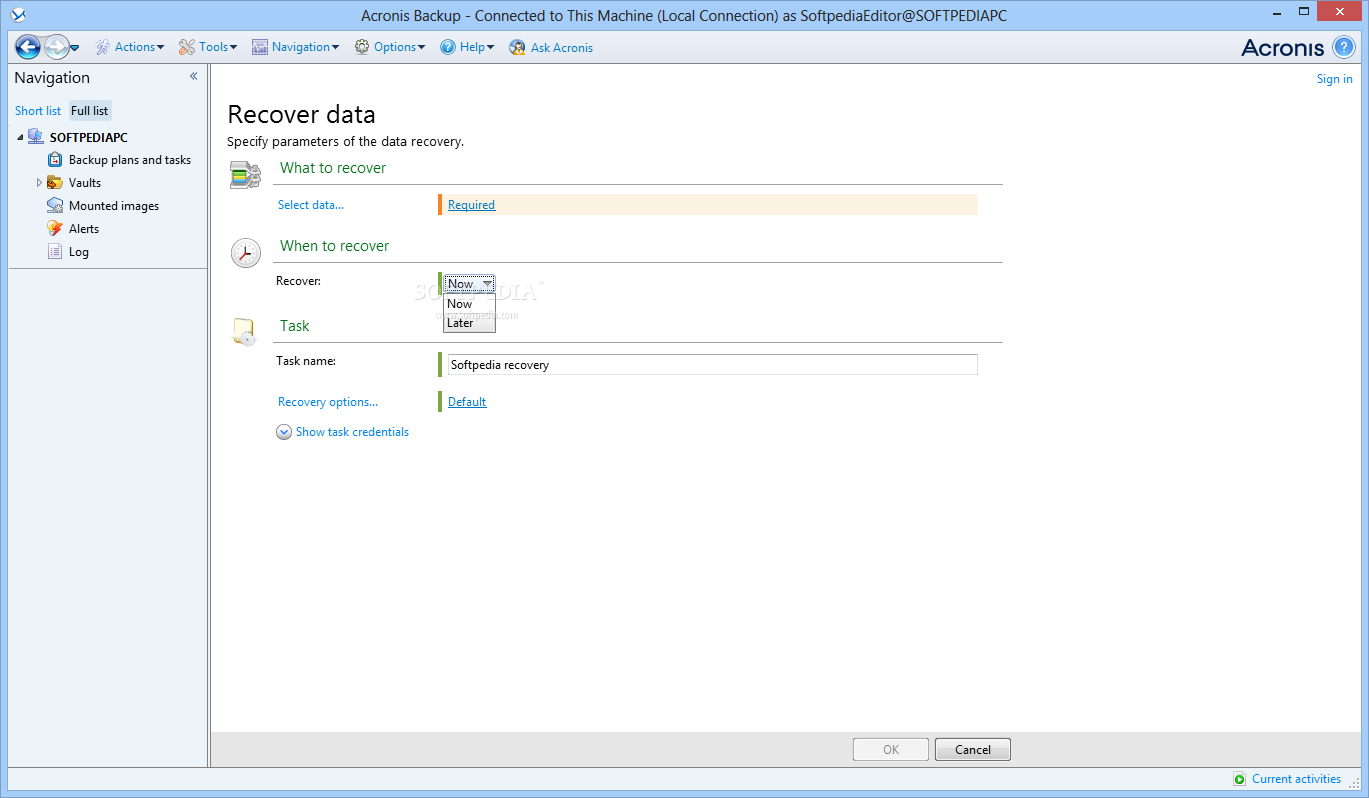Open Backup plans and tasks
The image size is (1369, 798).
click(130, 160)
